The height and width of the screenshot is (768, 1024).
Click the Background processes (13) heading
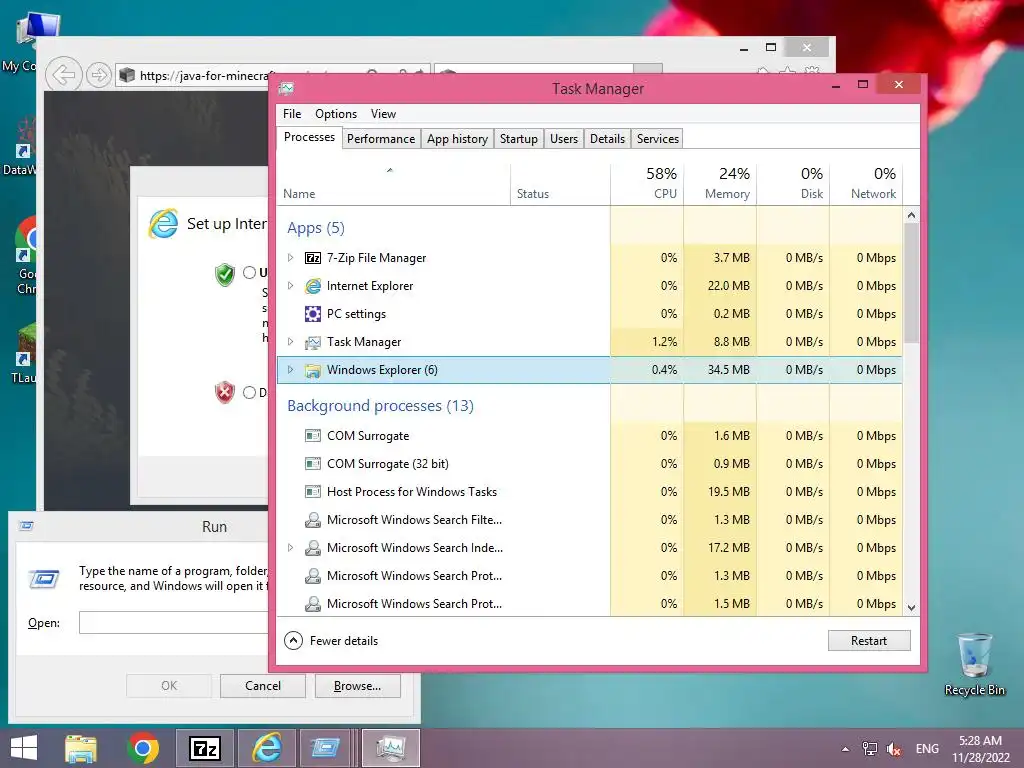[x=380, y=406]
